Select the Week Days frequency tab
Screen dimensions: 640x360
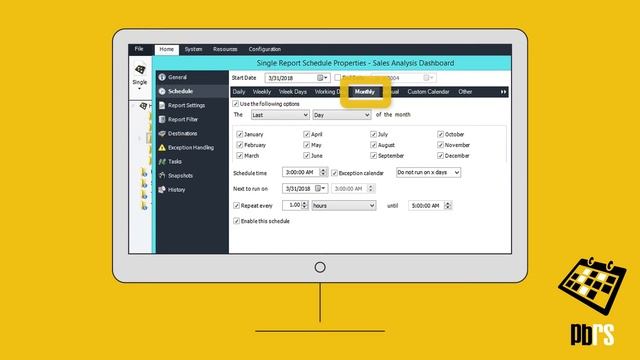[x=293, y=92]
